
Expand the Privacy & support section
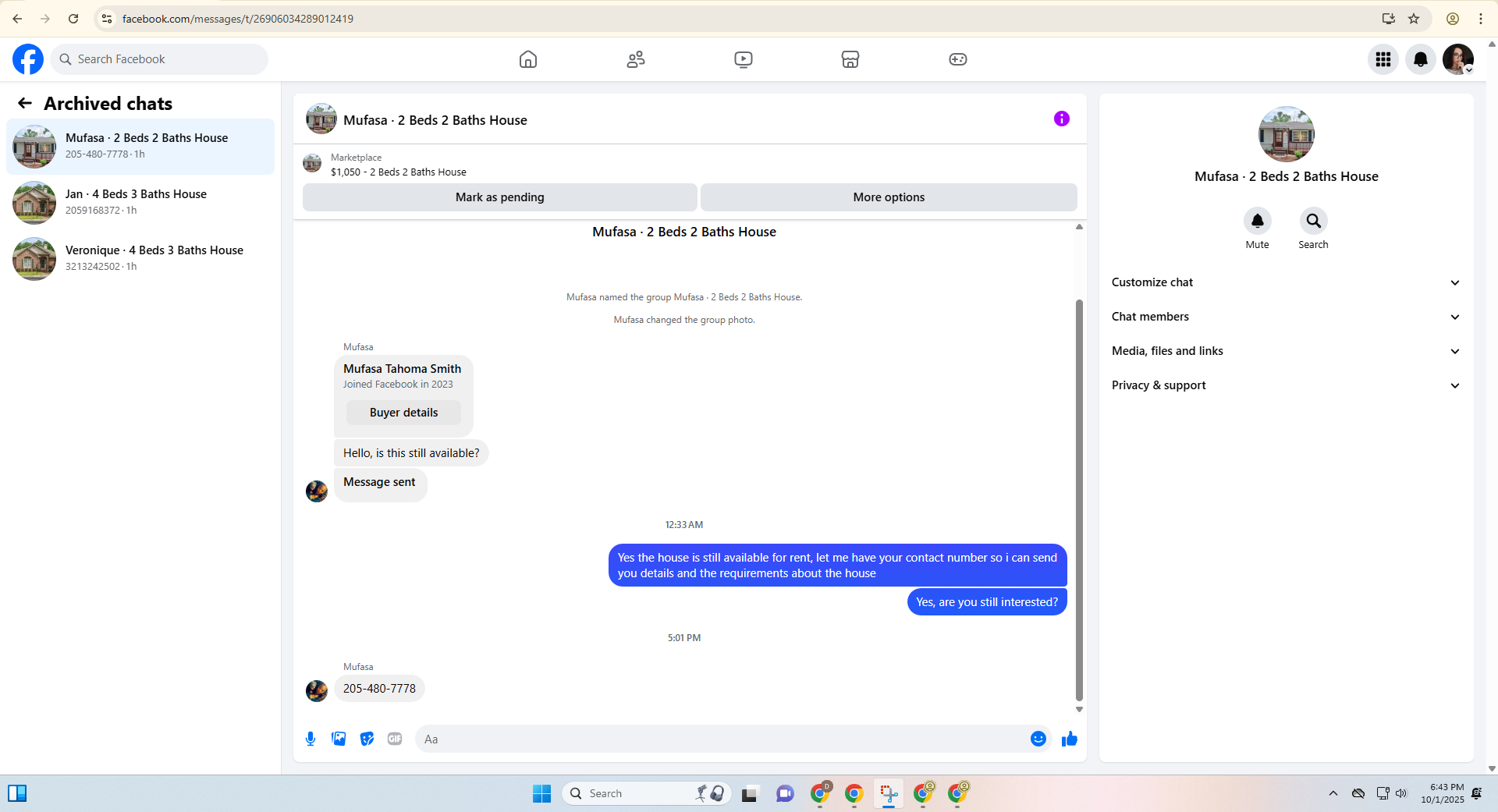[1286, 385]
